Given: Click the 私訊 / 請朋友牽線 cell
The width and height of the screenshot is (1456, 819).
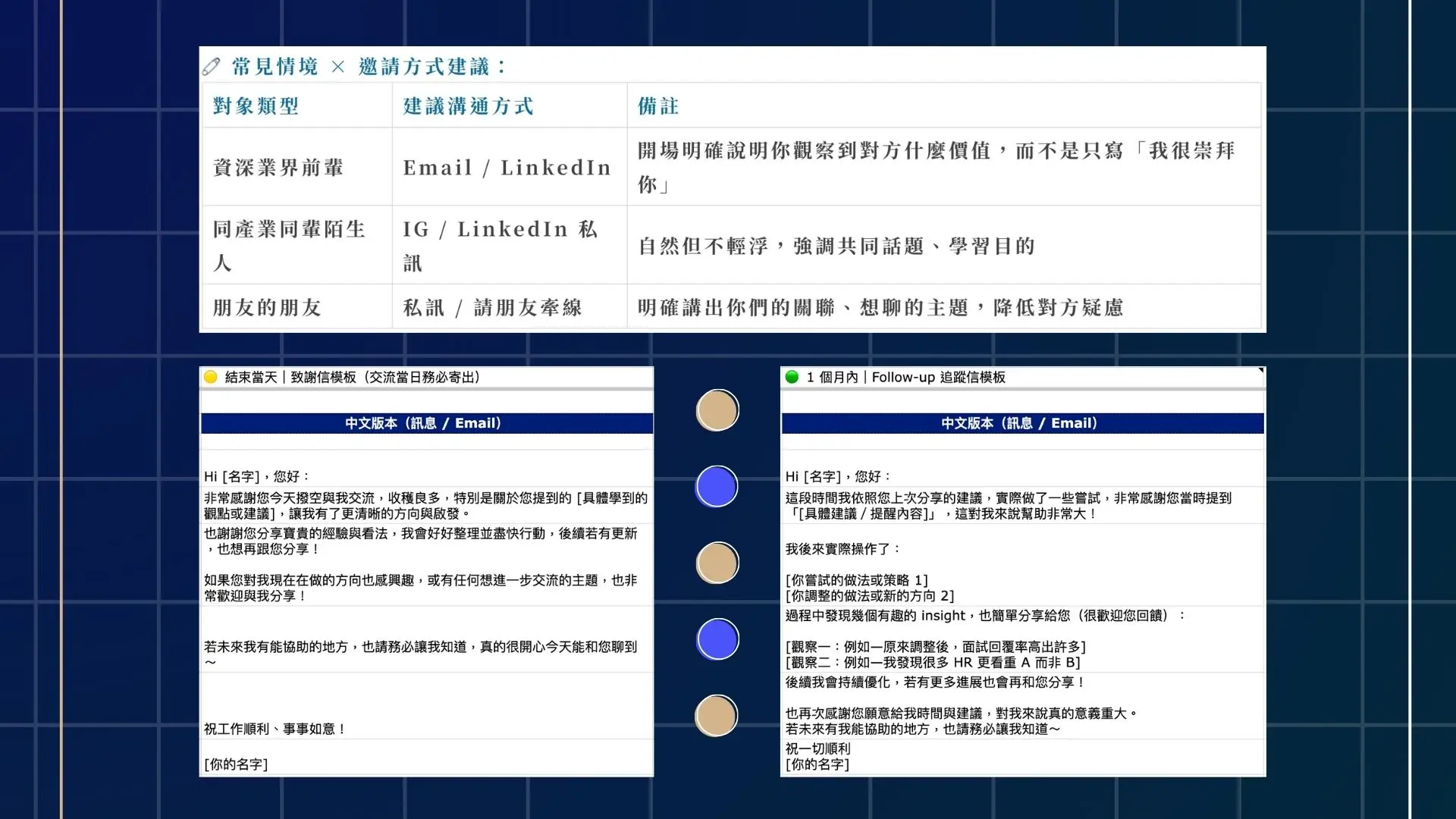Looking at the screenshot, I should point(493,307).
